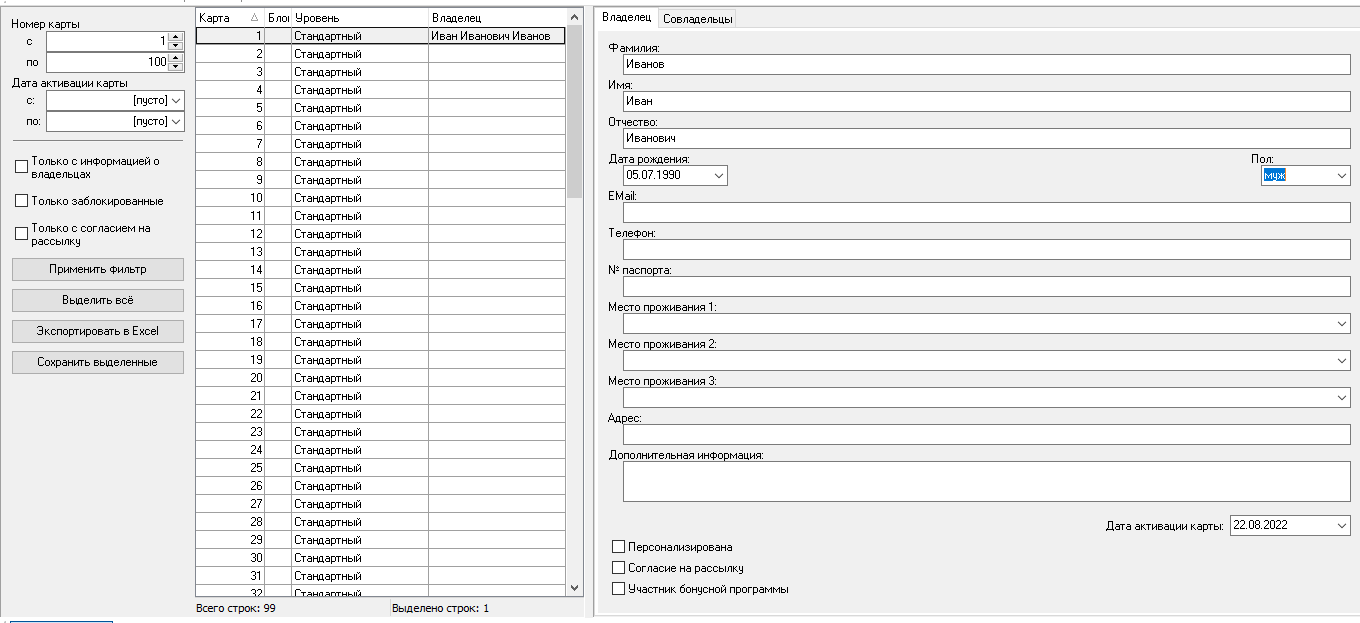Image resolution: width=1360 pixels, height=623 pixels.
Task: Decrease the card number 'с' spinner value
Action: (176, 46)
